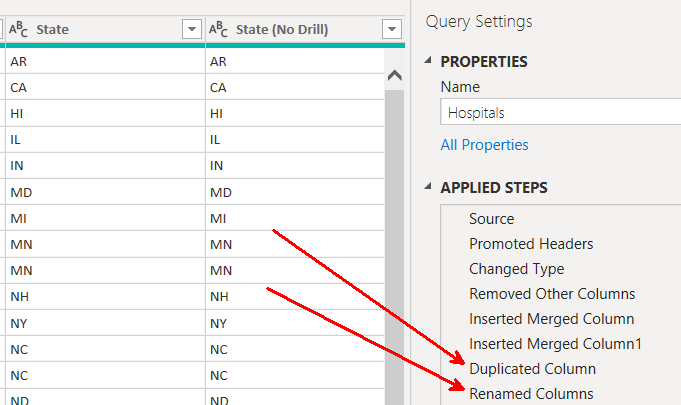Image resolution: width=681 pixels, height=405 pixels.
Task: Click the scrollbar up arrow
Action: pyautogui.click(x=394, y=76)
